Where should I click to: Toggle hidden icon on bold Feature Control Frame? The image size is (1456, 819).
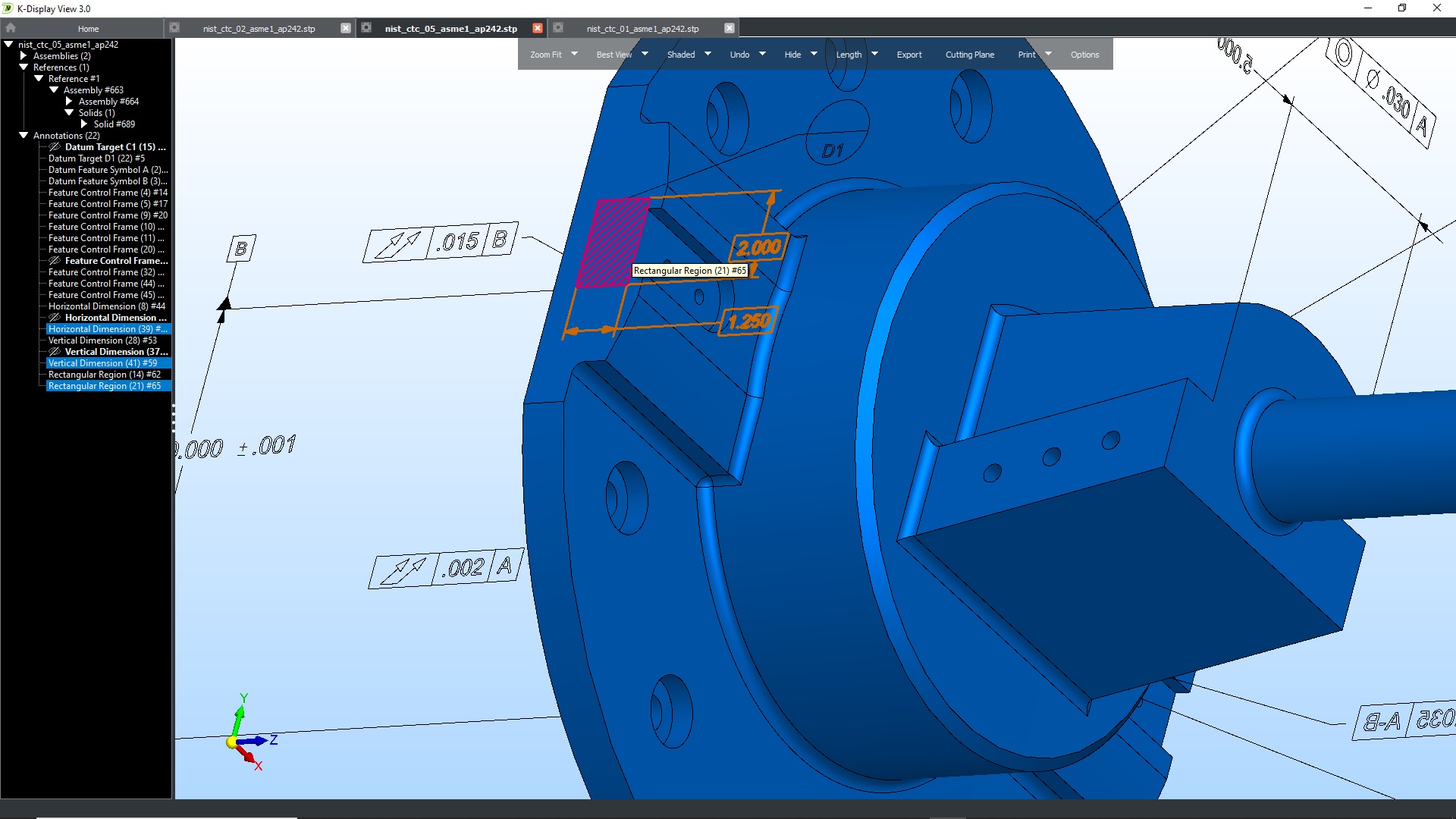(55, 261)
